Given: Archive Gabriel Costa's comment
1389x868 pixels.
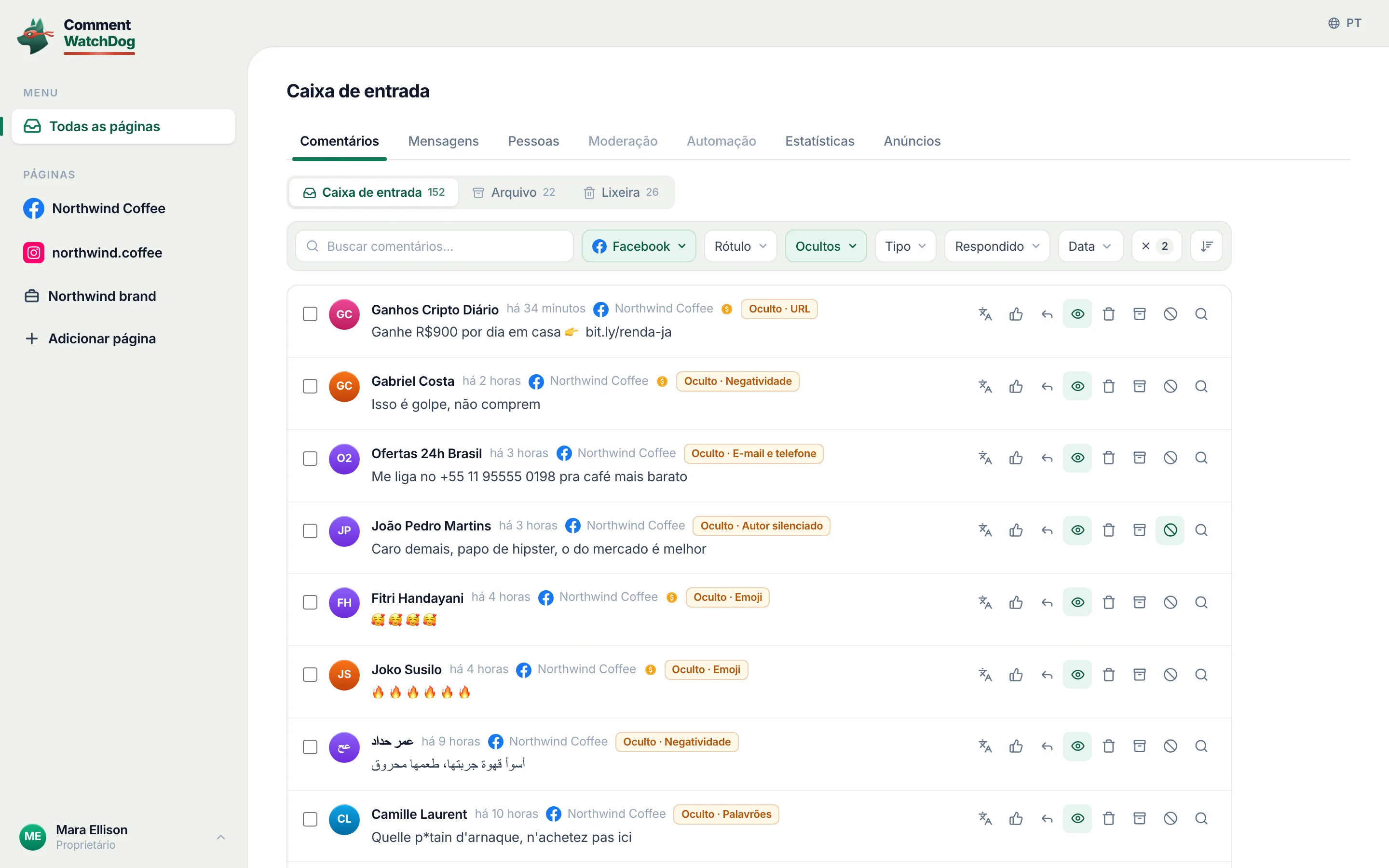Looking at the screenshot, I should 1140,386.
